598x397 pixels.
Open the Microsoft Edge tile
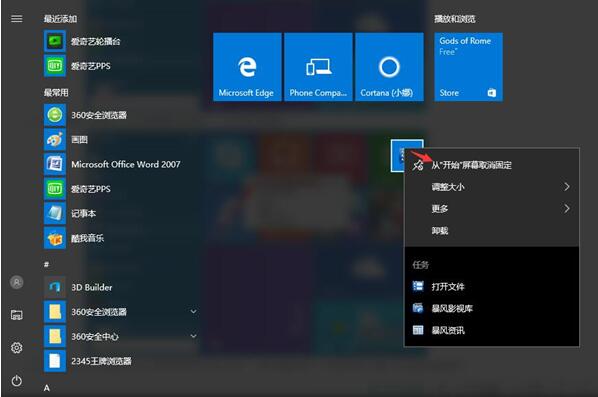point(247,67)
